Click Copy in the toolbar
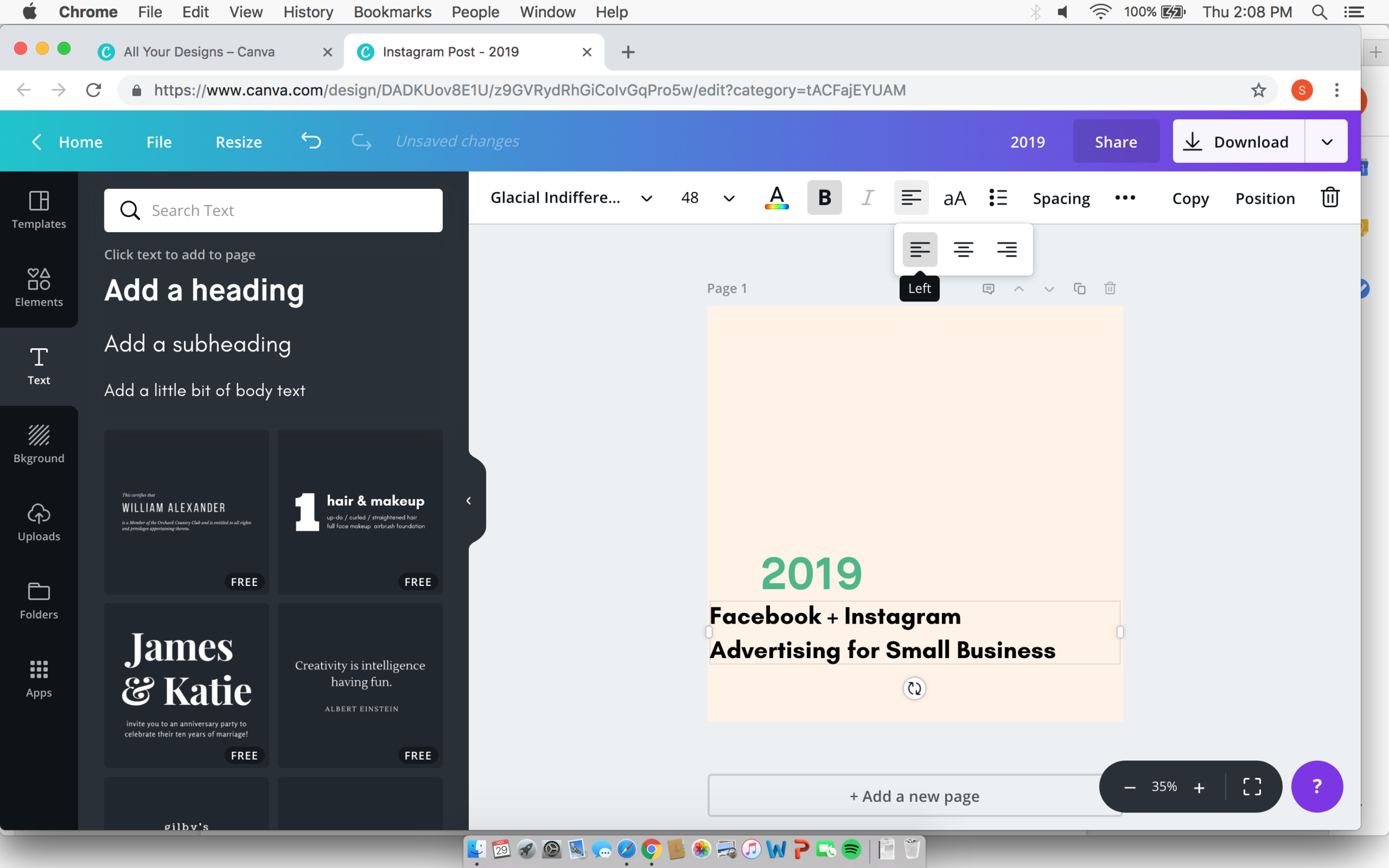This screenshot has height=868, width=1389. (x=1190, y=198)
